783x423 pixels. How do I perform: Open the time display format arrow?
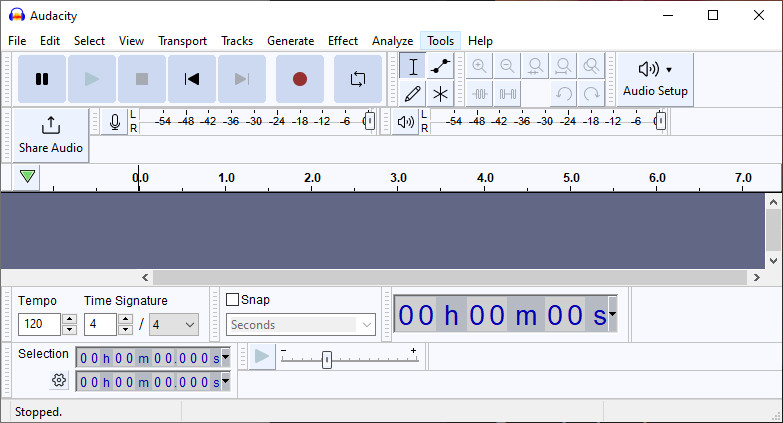[x=612, y=315]
